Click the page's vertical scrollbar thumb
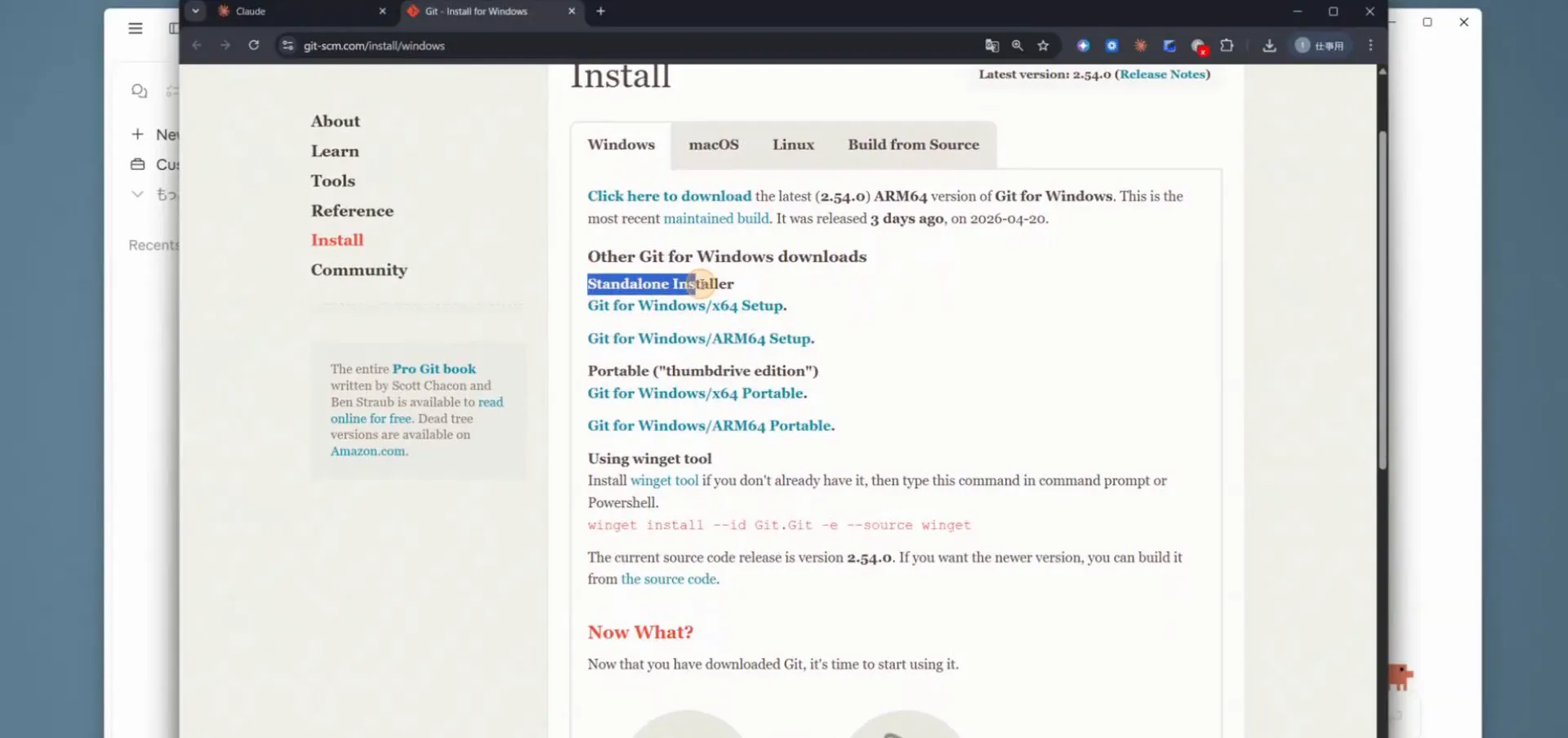Viewport: 1568px width, 738px height. [x=1383, y=300]
